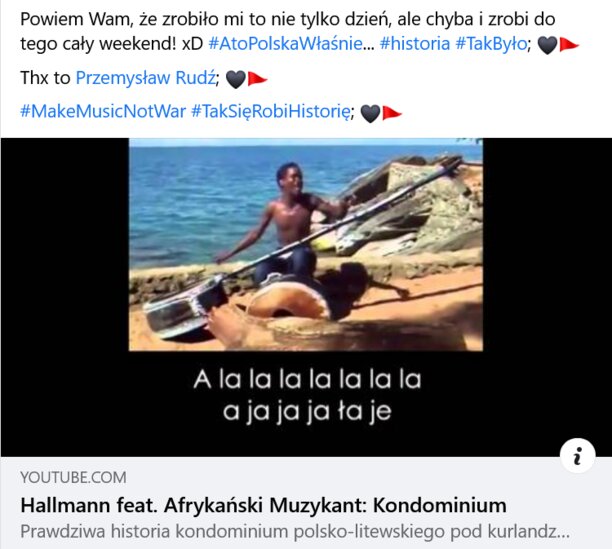This screenshot has width=612, height=549.
Task: Click the red flag after #TakSięRobiHistorię
Action: [x=391, y=112]
